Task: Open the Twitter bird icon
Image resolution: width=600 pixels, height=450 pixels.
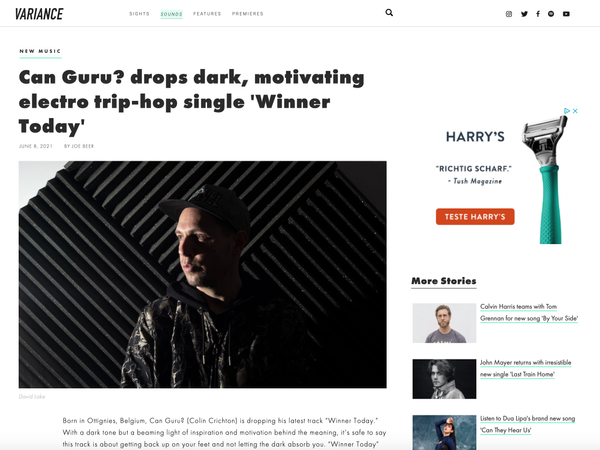Action: tap(524, 14)
